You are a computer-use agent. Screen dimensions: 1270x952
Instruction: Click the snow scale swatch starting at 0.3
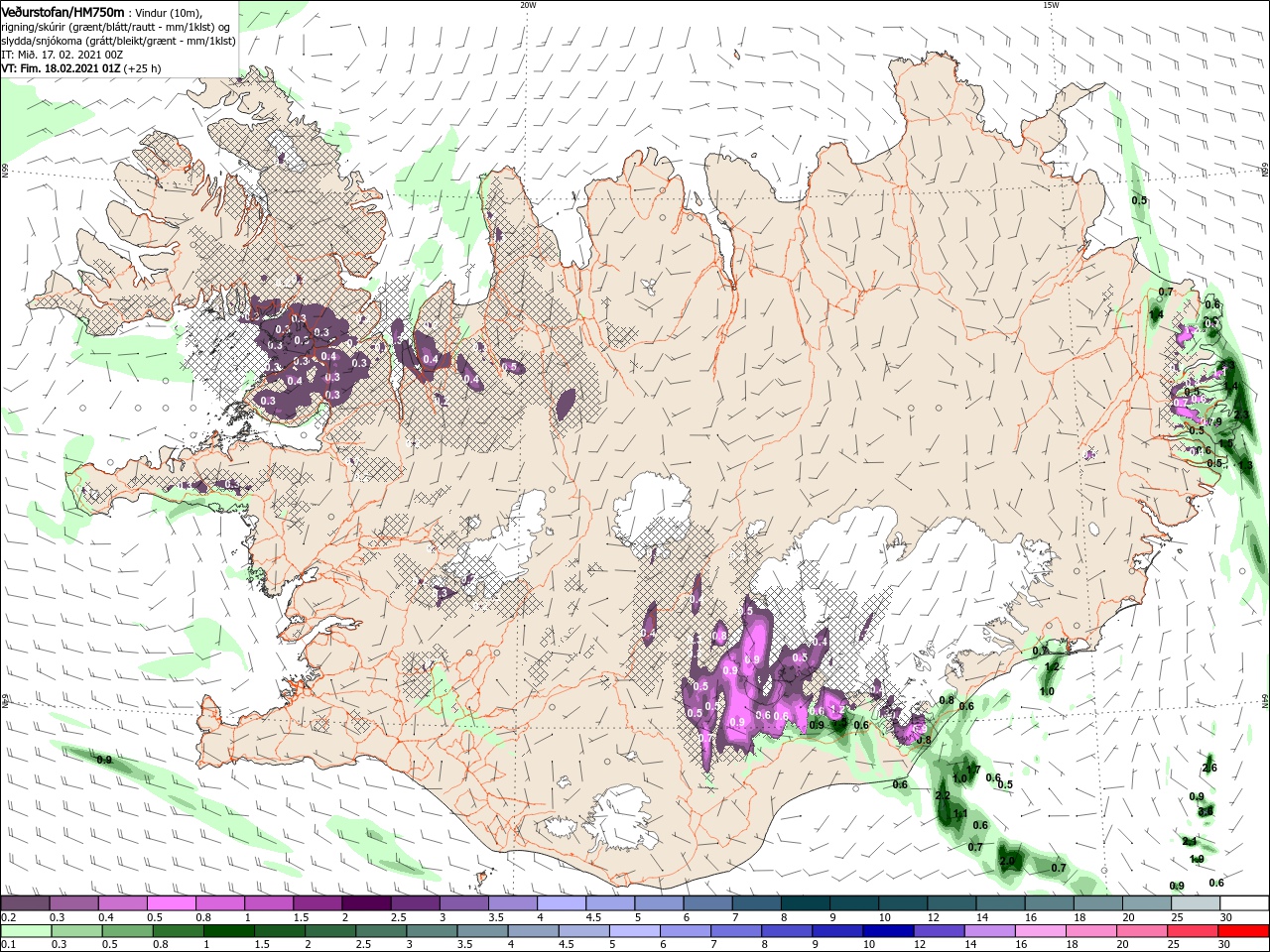click(x=73, y=903)
